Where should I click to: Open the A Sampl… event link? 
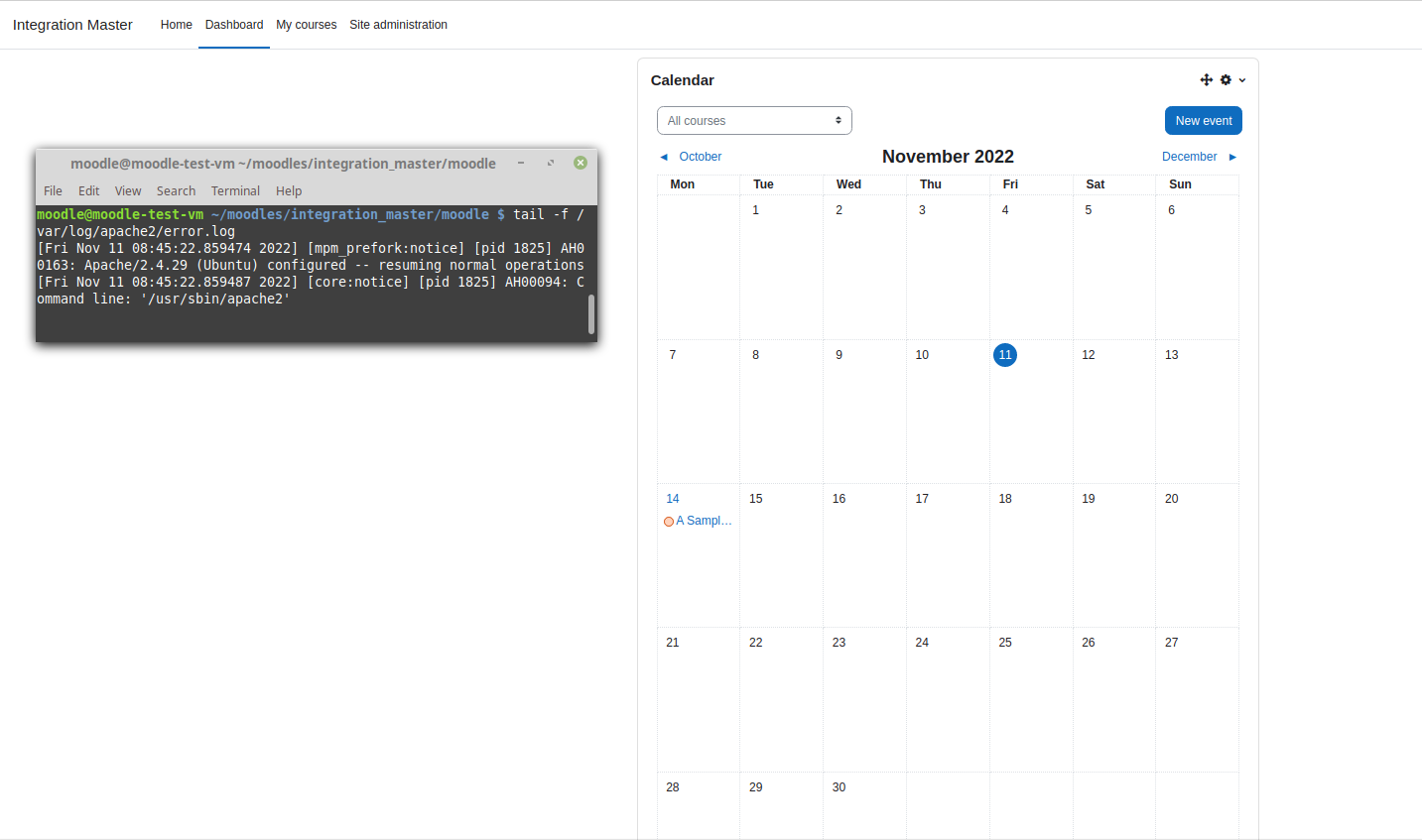(704, 521)
